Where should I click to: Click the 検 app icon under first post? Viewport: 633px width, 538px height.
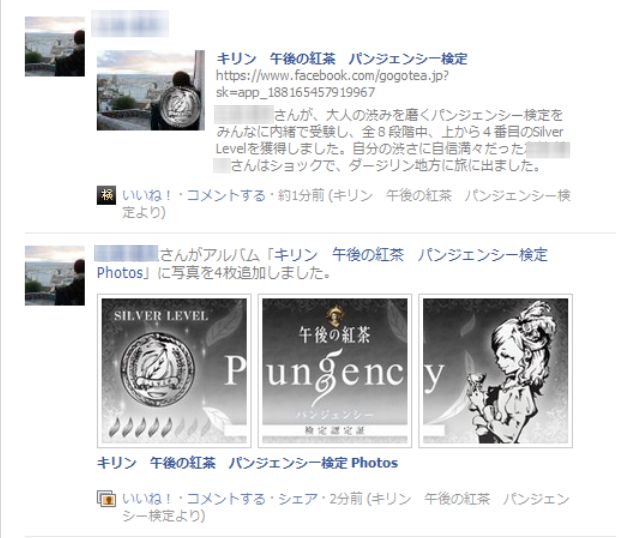tap(107, 195)
